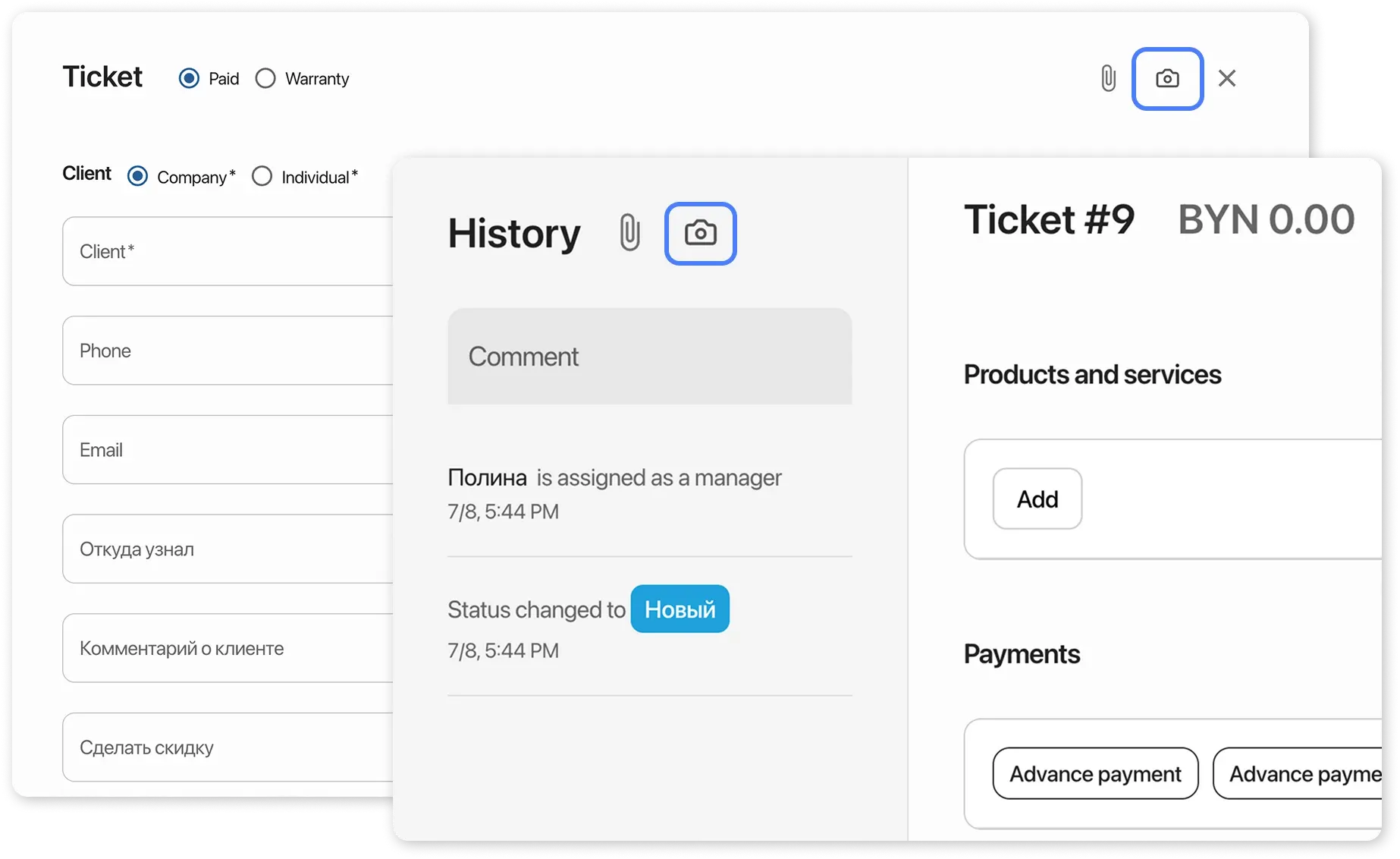Click the Client* input field
This screenshot has height=859, width=1400.
(x=228, y=251)
